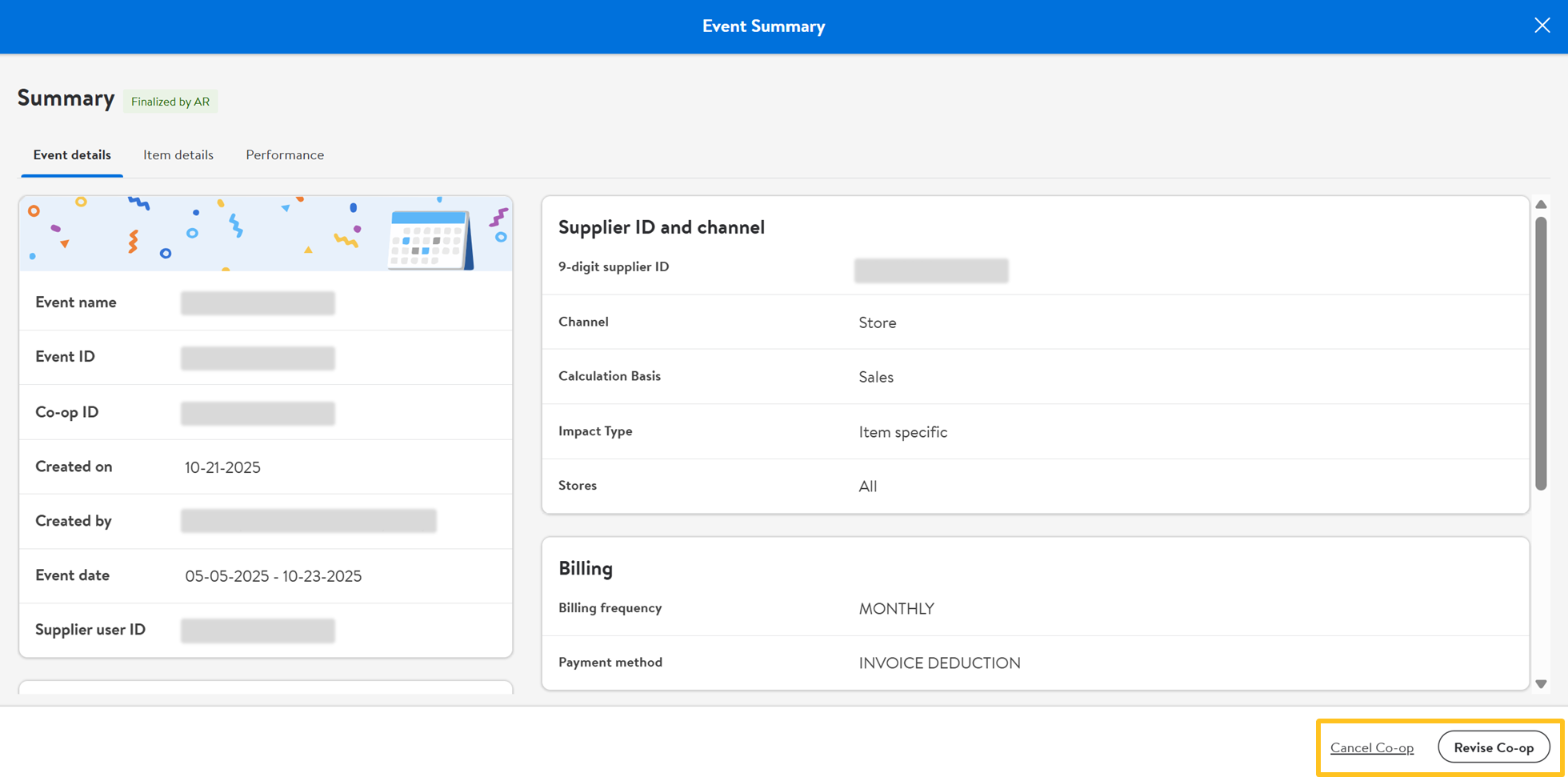The height and width of the screenshot is (777, 1568).
Task: Click the scrollbar down arrow
Action: 1541,684
